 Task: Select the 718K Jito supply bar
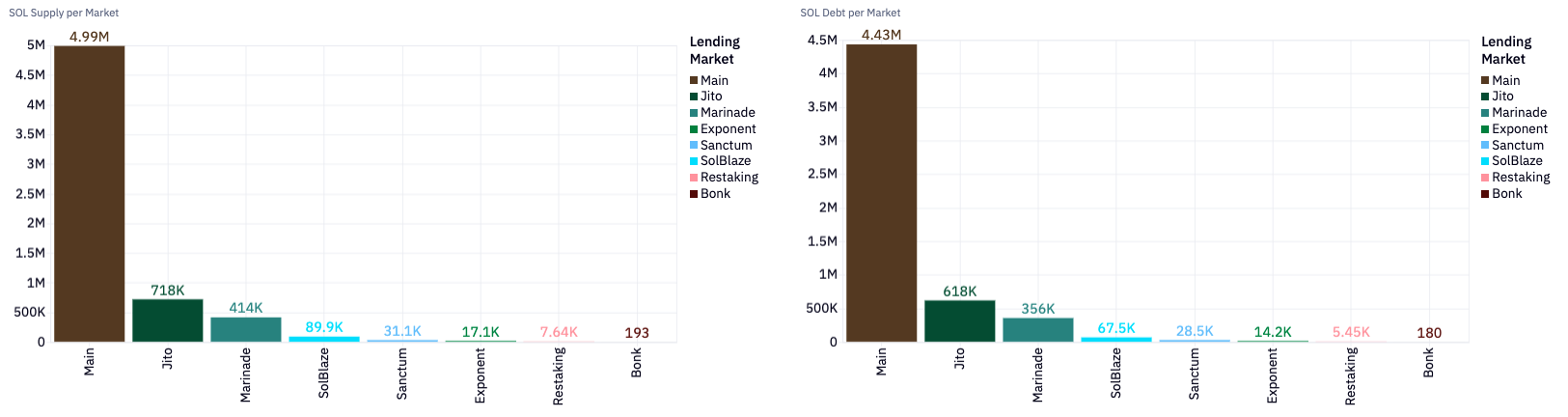168,320
